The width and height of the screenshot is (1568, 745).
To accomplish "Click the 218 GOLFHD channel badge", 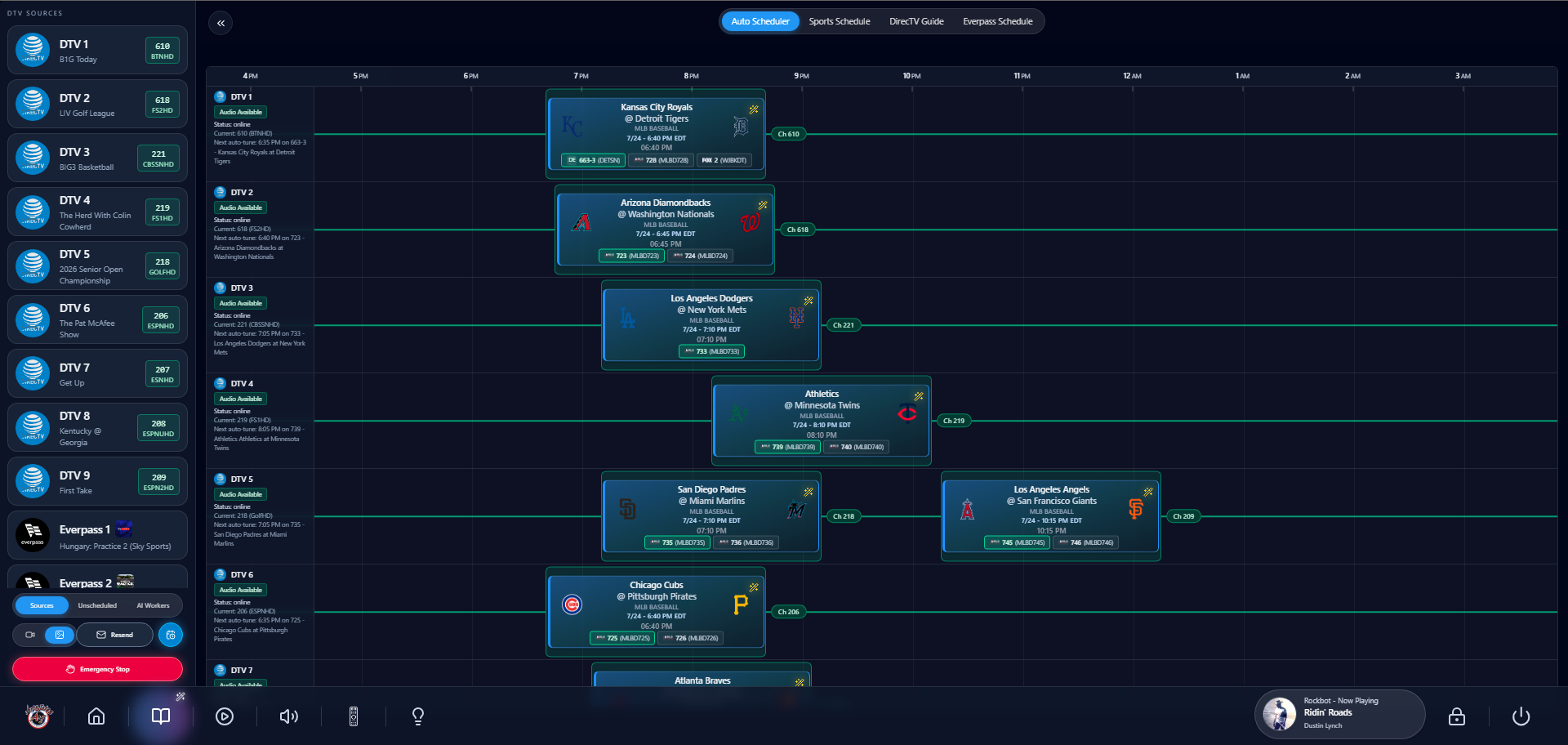I will (x=163, y=266).
